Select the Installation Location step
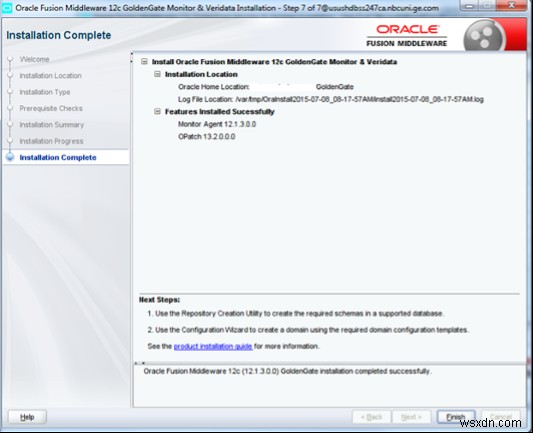 click(x=50, y=75)
